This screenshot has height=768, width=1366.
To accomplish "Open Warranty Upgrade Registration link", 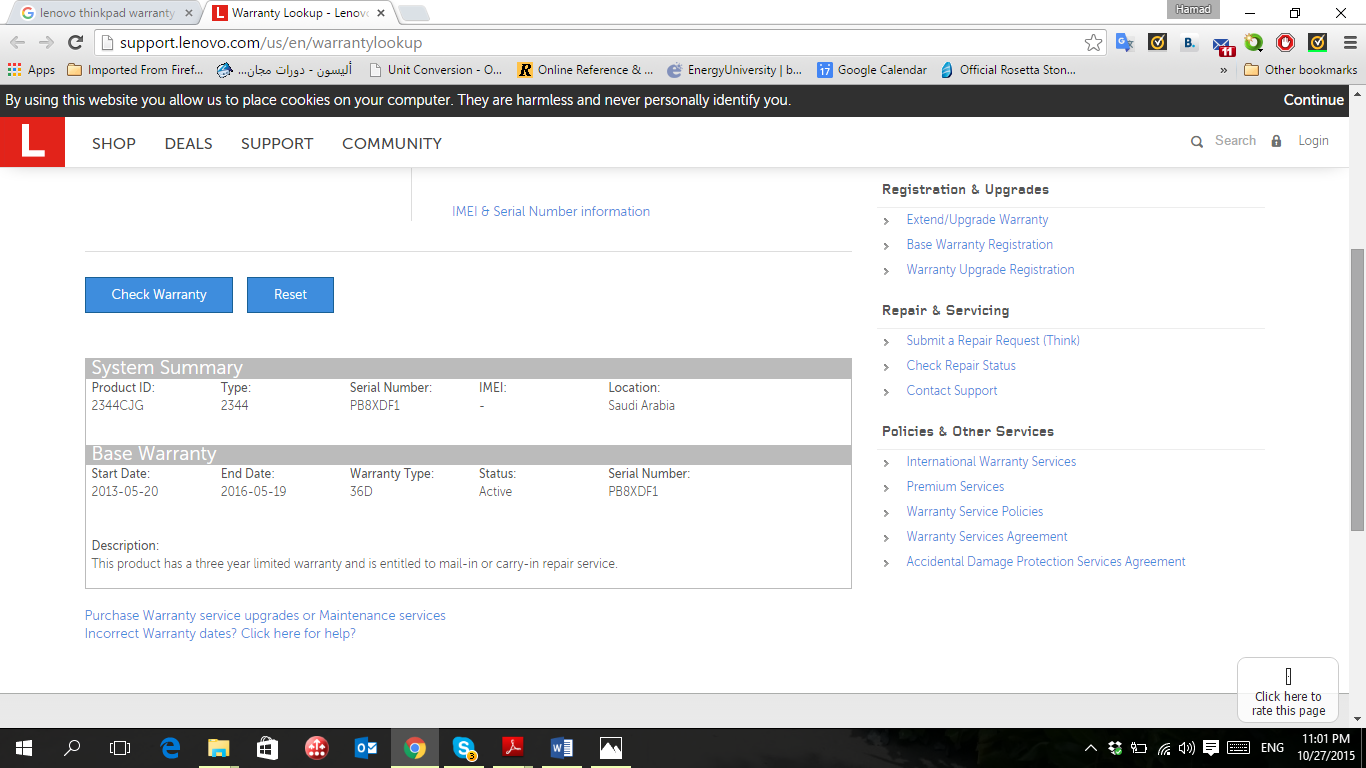I will click(990, 269).
